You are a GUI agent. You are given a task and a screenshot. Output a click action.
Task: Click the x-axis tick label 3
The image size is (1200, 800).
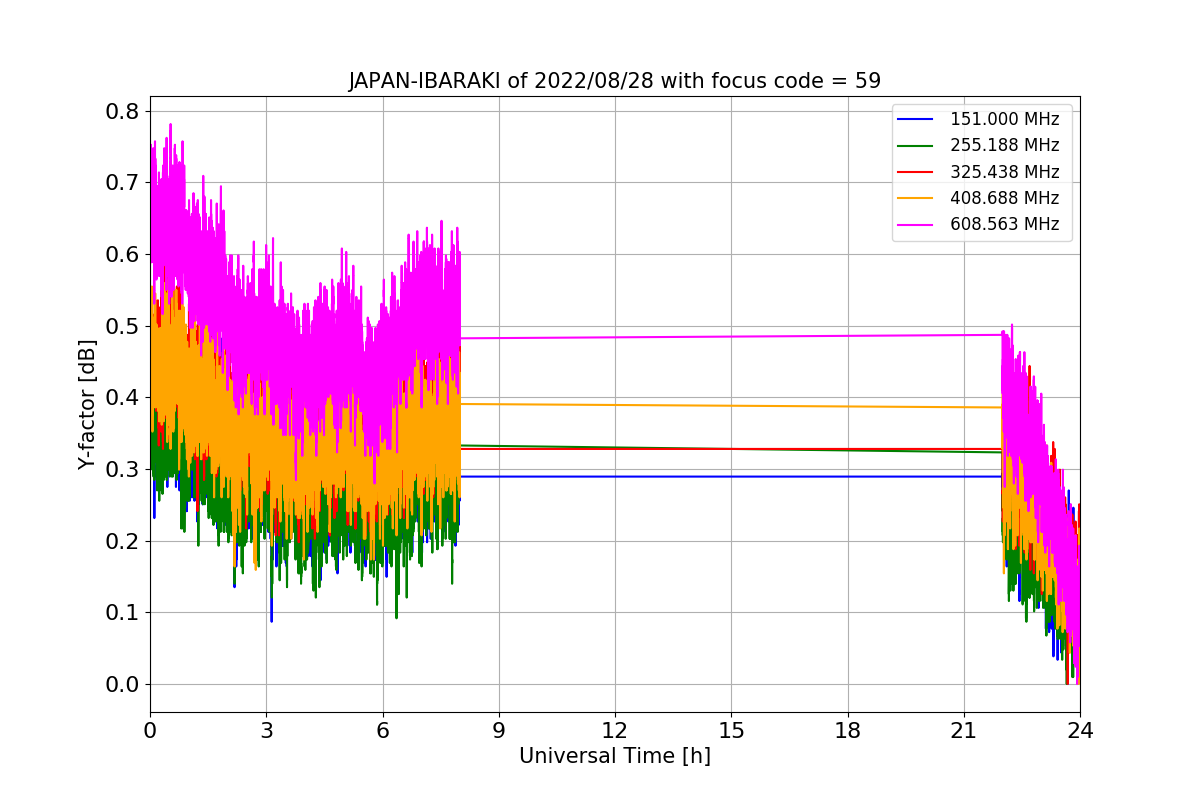(266, 730)
